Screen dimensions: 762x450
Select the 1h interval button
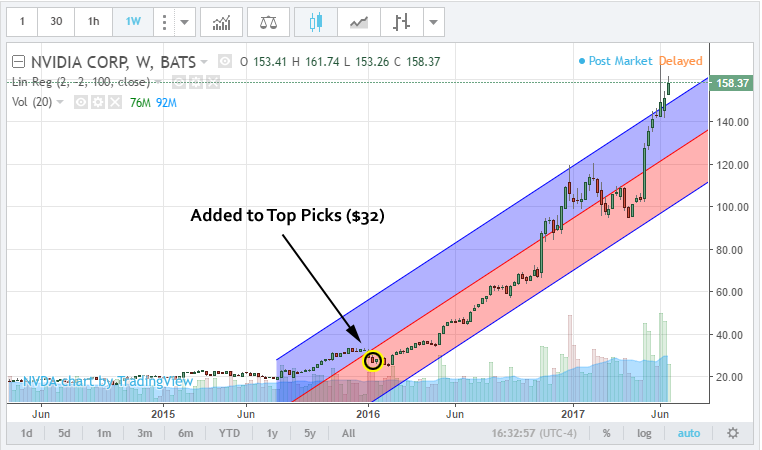pos(93,22)
